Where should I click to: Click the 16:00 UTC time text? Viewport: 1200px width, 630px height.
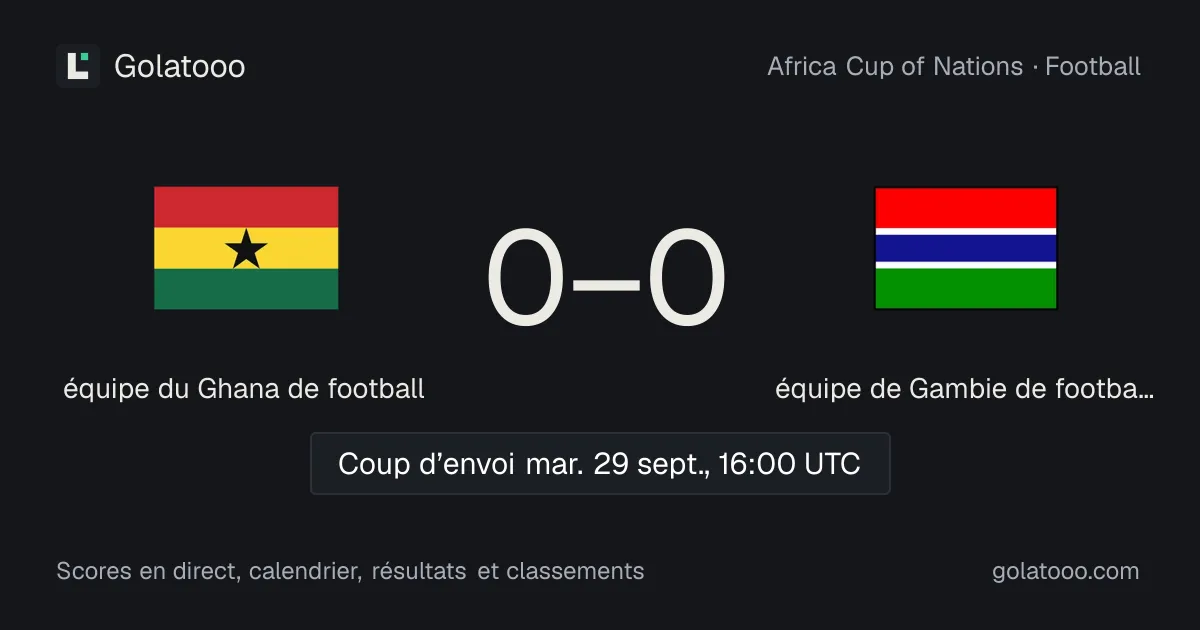789,464
